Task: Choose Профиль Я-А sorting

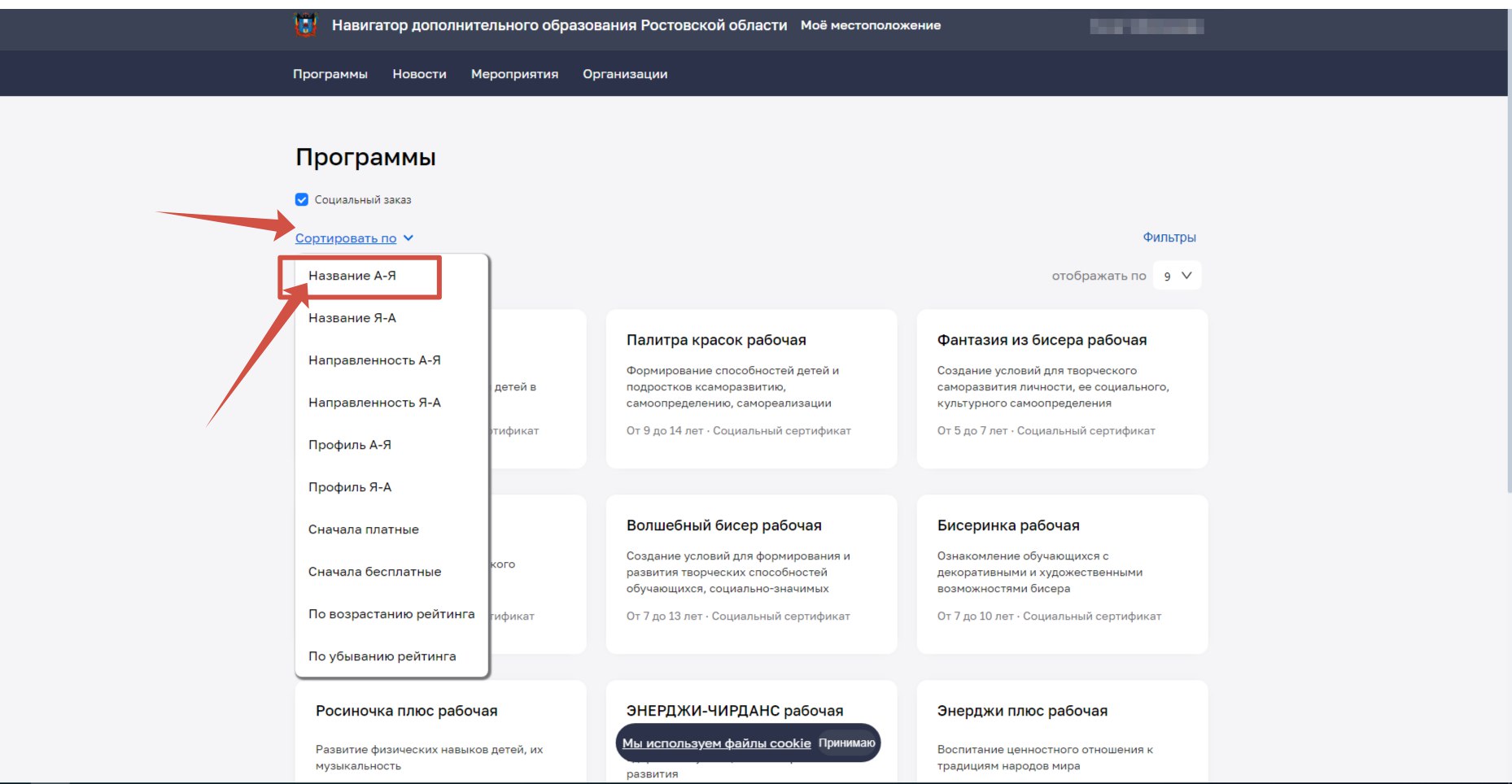Action: [350, 487]
